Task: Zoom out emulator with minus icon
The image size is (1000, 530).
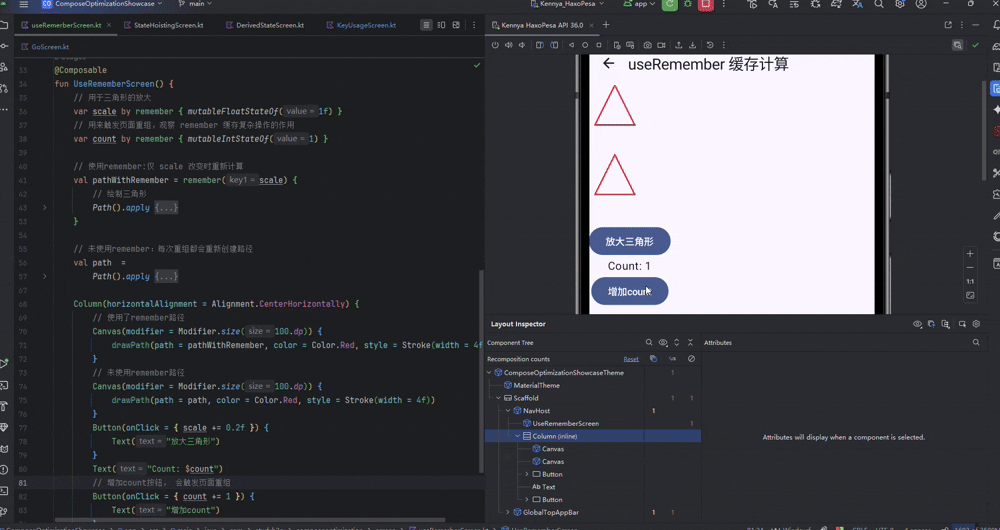Action: (x=970, y=267)
